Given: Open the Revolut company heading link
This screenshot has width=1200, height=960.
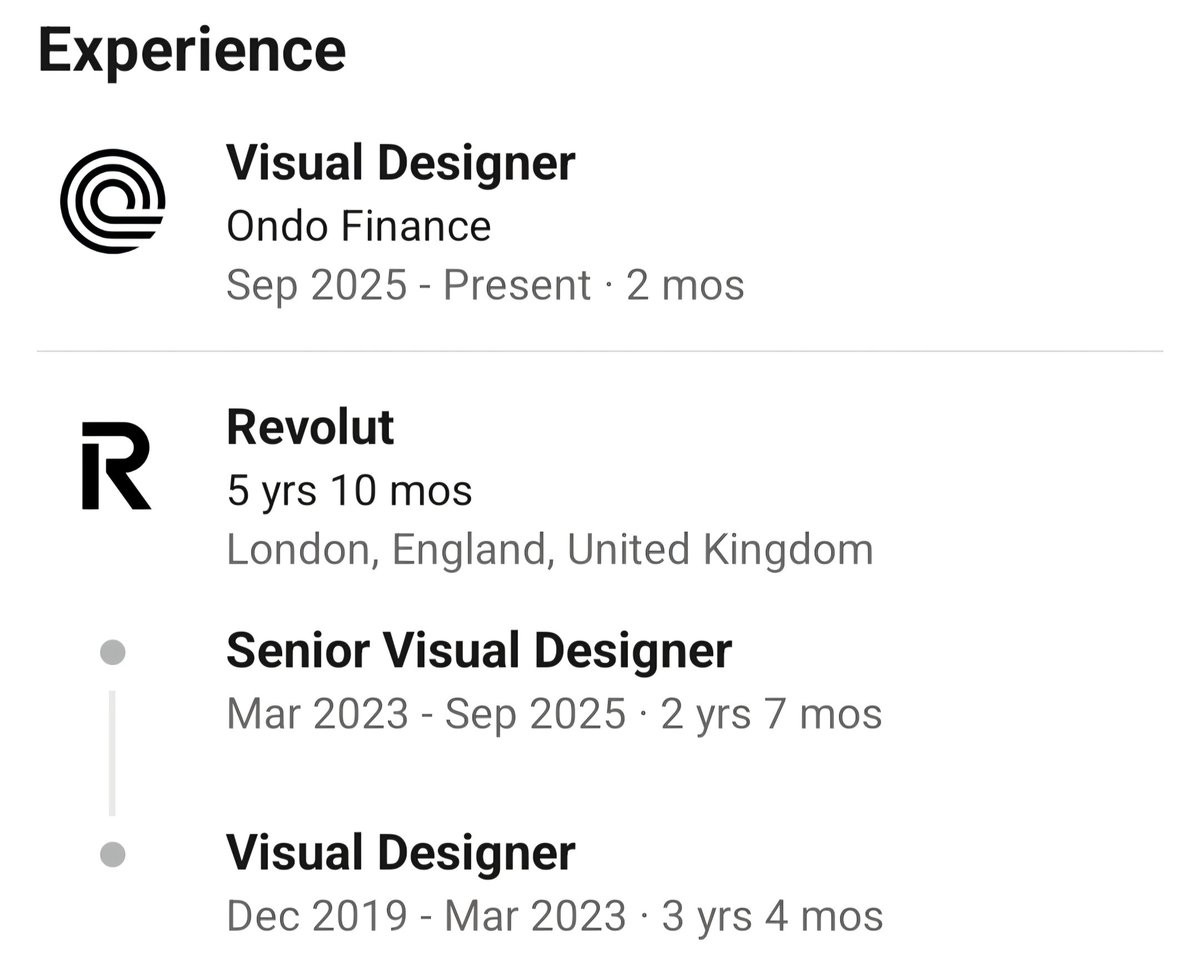Looking at the screenshot, I should coord(310,428).
